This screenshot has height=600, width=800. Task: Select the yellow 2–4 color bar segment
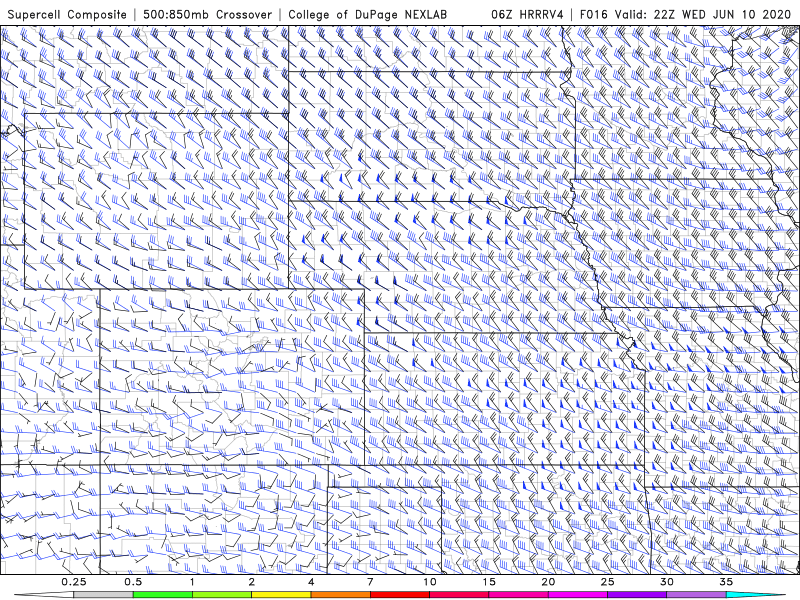pyautogui.click(x=281, y=595)
